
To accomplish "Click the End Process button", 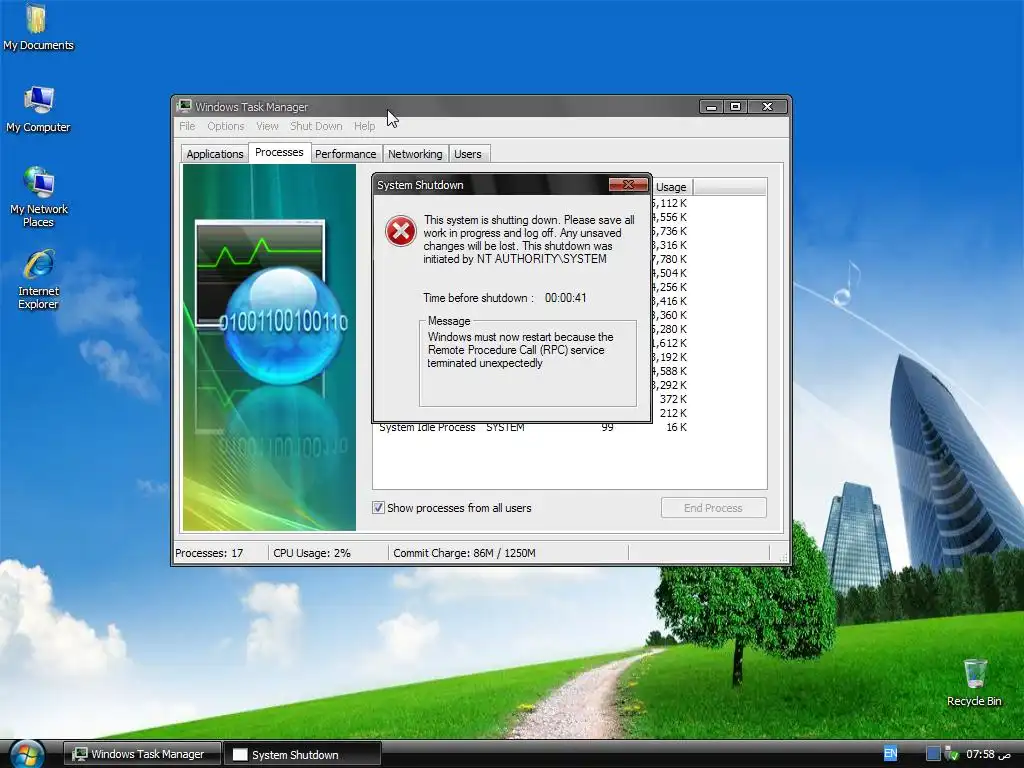I will click(713, 508).
